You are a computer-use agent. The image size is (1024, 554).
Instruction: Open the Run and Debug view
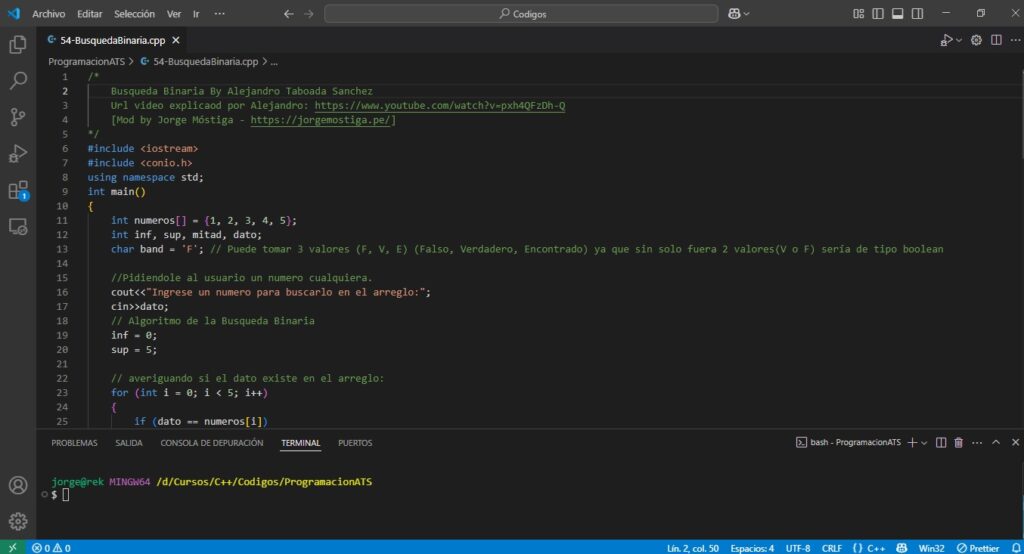click(x=18, y=154)
